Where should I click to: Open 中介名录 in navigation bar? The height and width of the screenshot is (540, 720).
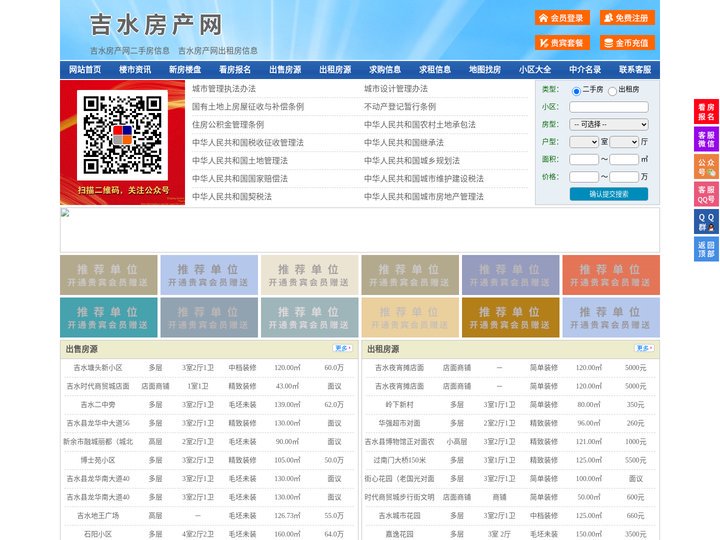pyautogui.click(x=585, y=70)
